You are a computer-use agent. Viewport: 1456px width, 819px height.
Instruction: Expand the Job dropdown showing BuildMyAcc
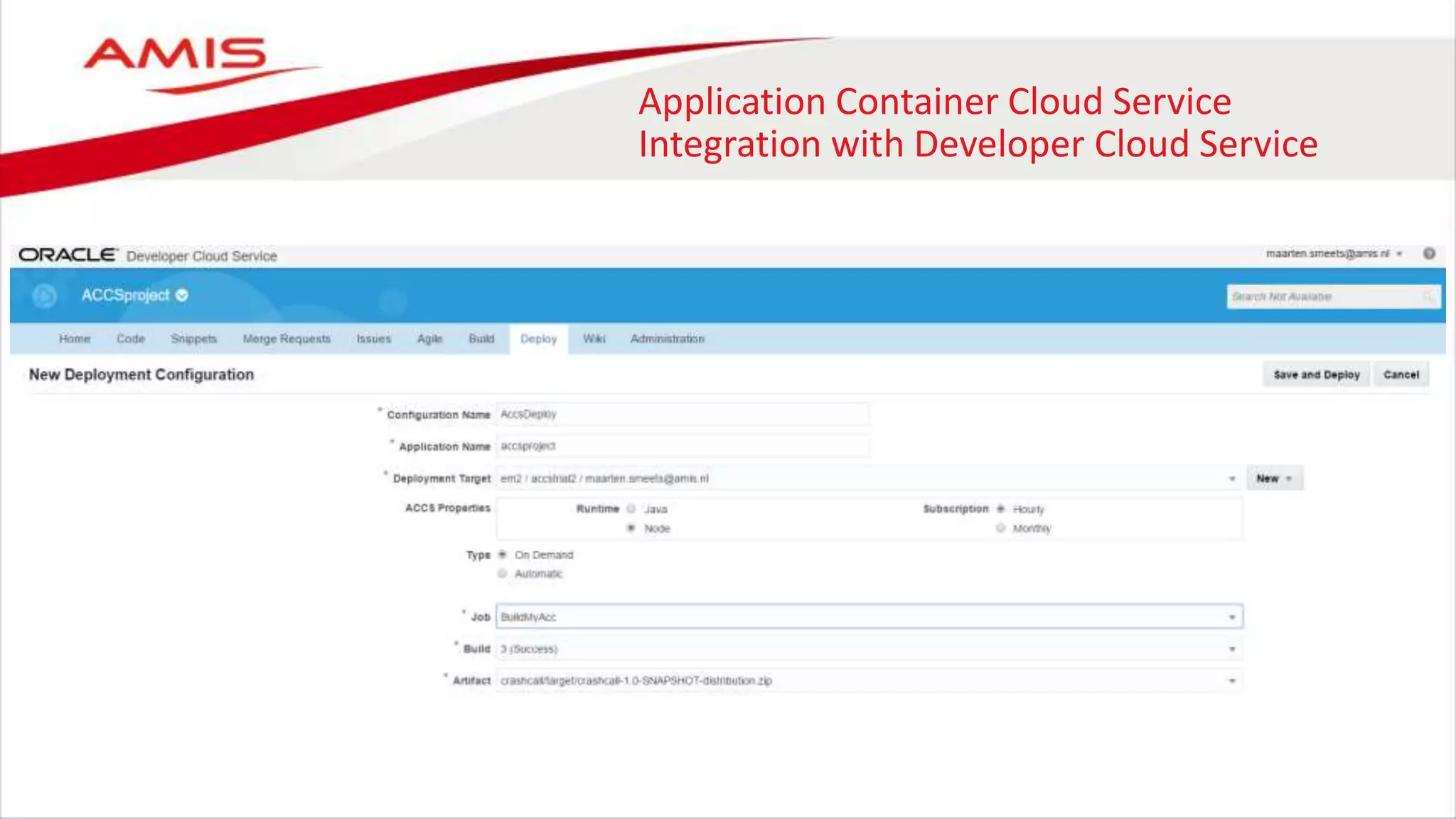click(869, 616)
